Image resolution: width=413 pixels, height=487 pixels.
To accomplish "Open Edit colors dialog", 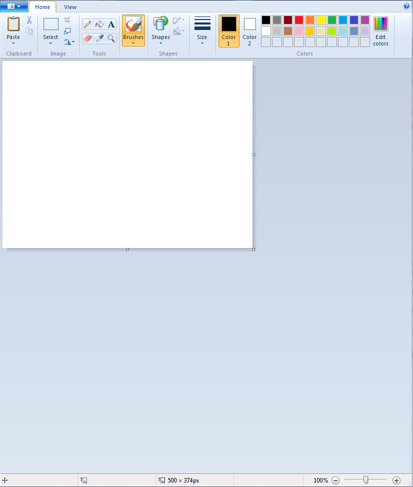I will click(x=381, y=31).
